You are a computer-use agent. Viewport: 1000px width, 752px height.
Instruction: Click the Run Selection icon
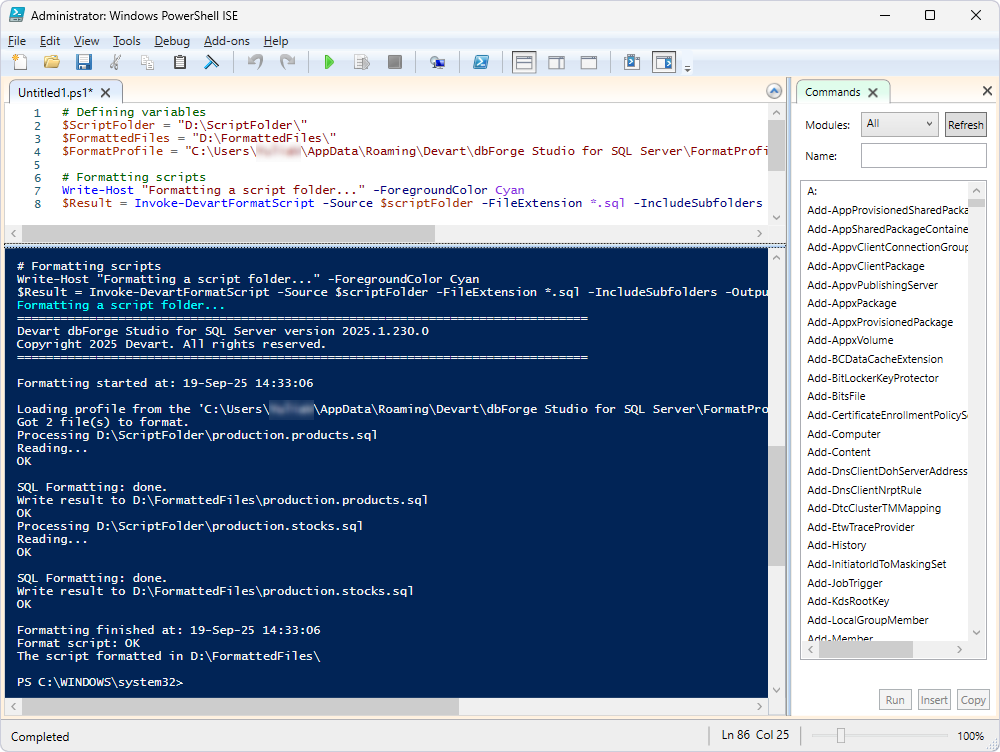click(x=362, y=62)
